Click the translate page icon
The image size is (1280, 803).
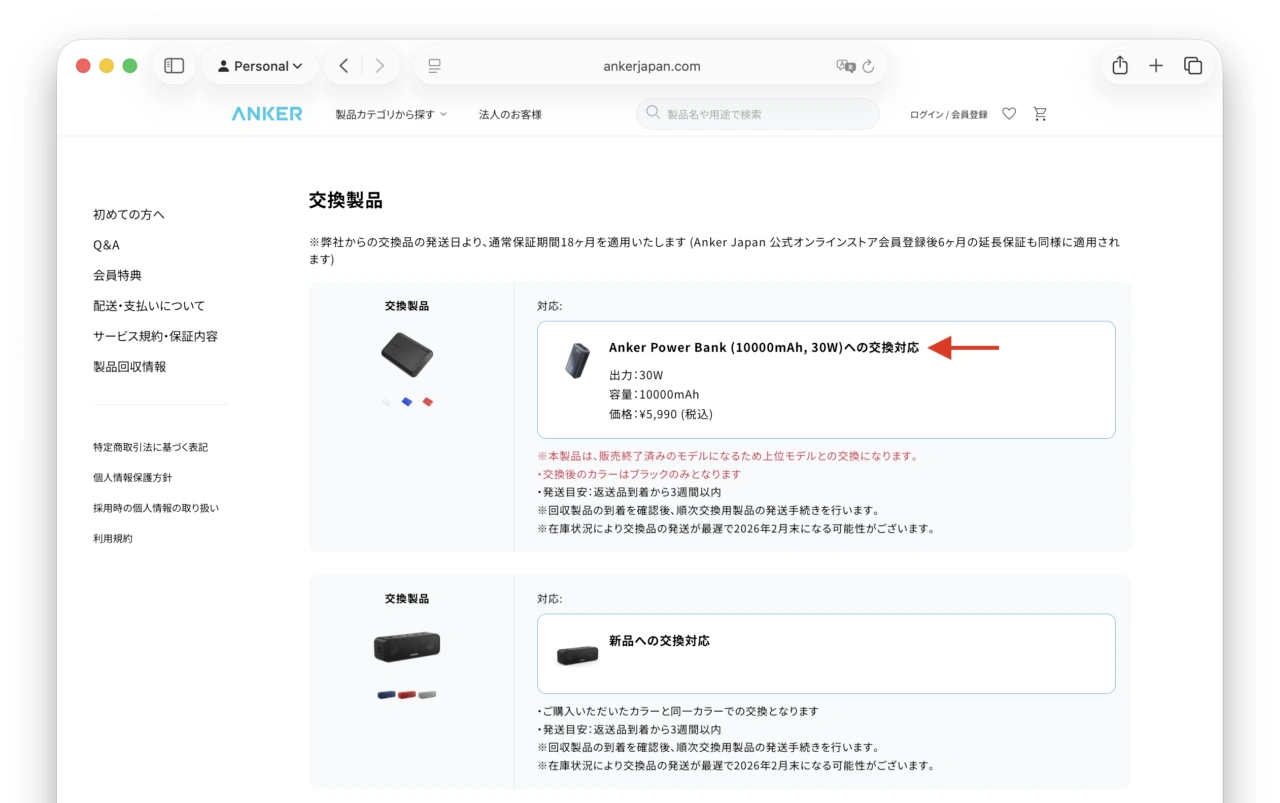[846, 66]
